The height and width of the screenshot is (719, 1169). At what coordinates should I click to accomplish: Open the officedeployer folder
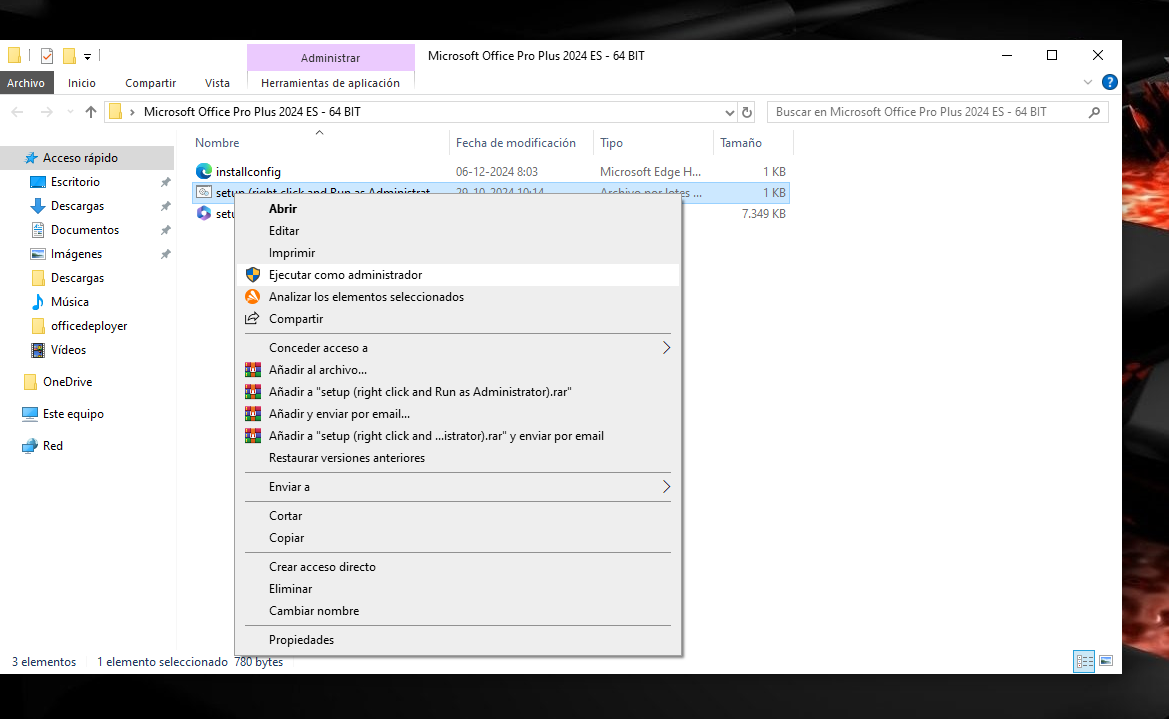89,326
